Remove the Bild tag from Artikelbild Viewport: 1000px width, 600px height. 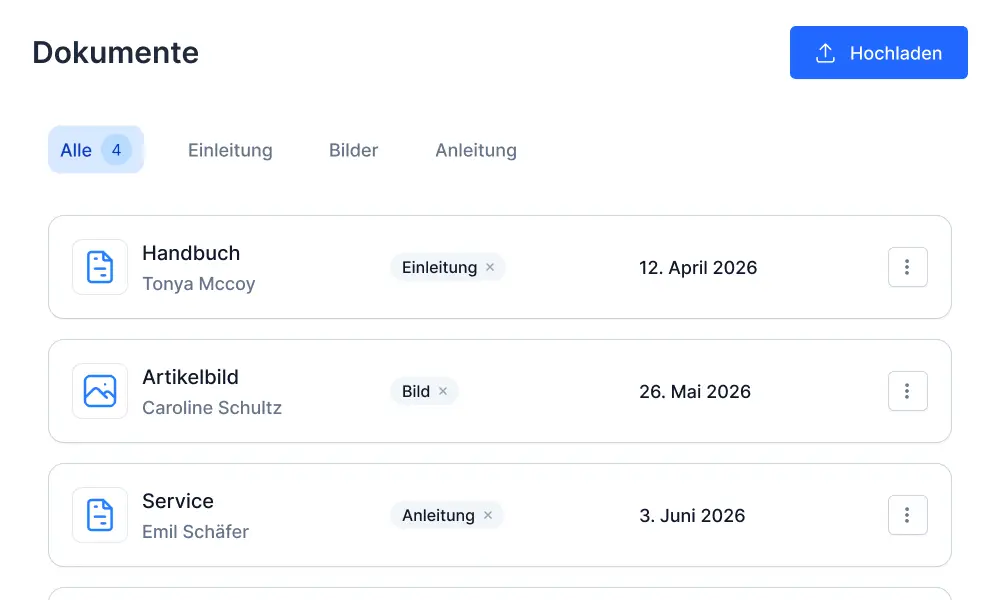point(443,391)
